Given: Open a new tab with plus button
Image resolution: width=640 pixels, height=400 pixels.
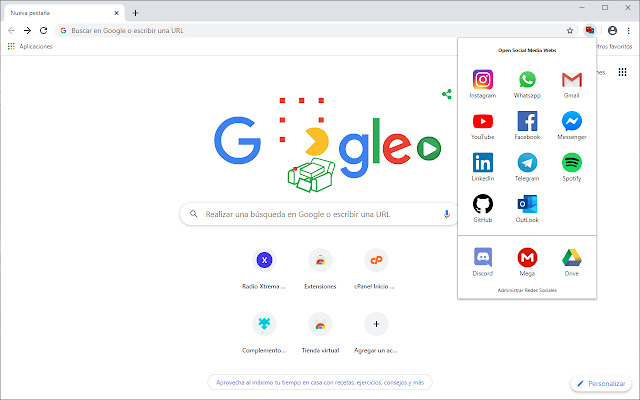Looking at the screenshot, I should 136,13.
